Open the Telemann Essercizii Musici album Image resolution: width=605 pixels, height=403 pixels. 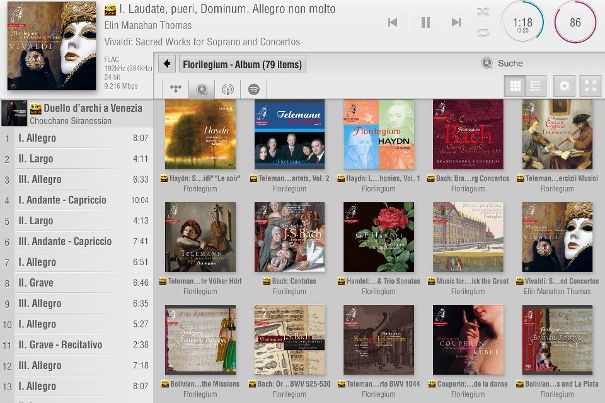(557, 134)
